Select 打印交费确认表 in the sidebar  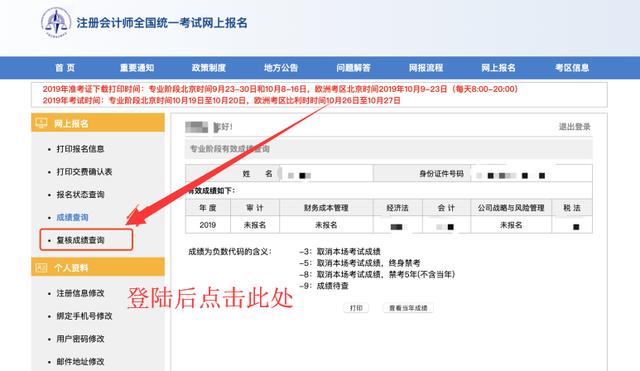pyautogui.click(x=84, y=172)
